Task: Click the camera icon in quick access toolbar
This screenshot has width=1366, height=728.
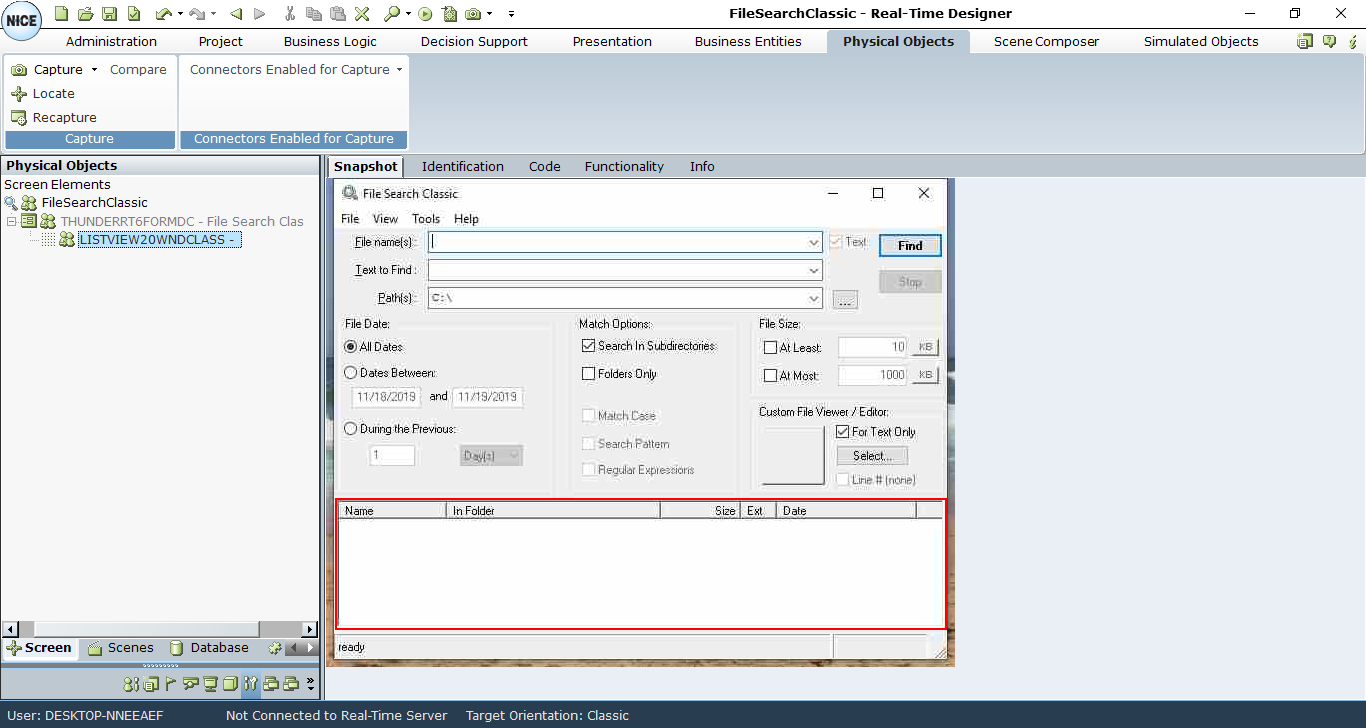Action: pyautogui.click(x=473, y=14)
